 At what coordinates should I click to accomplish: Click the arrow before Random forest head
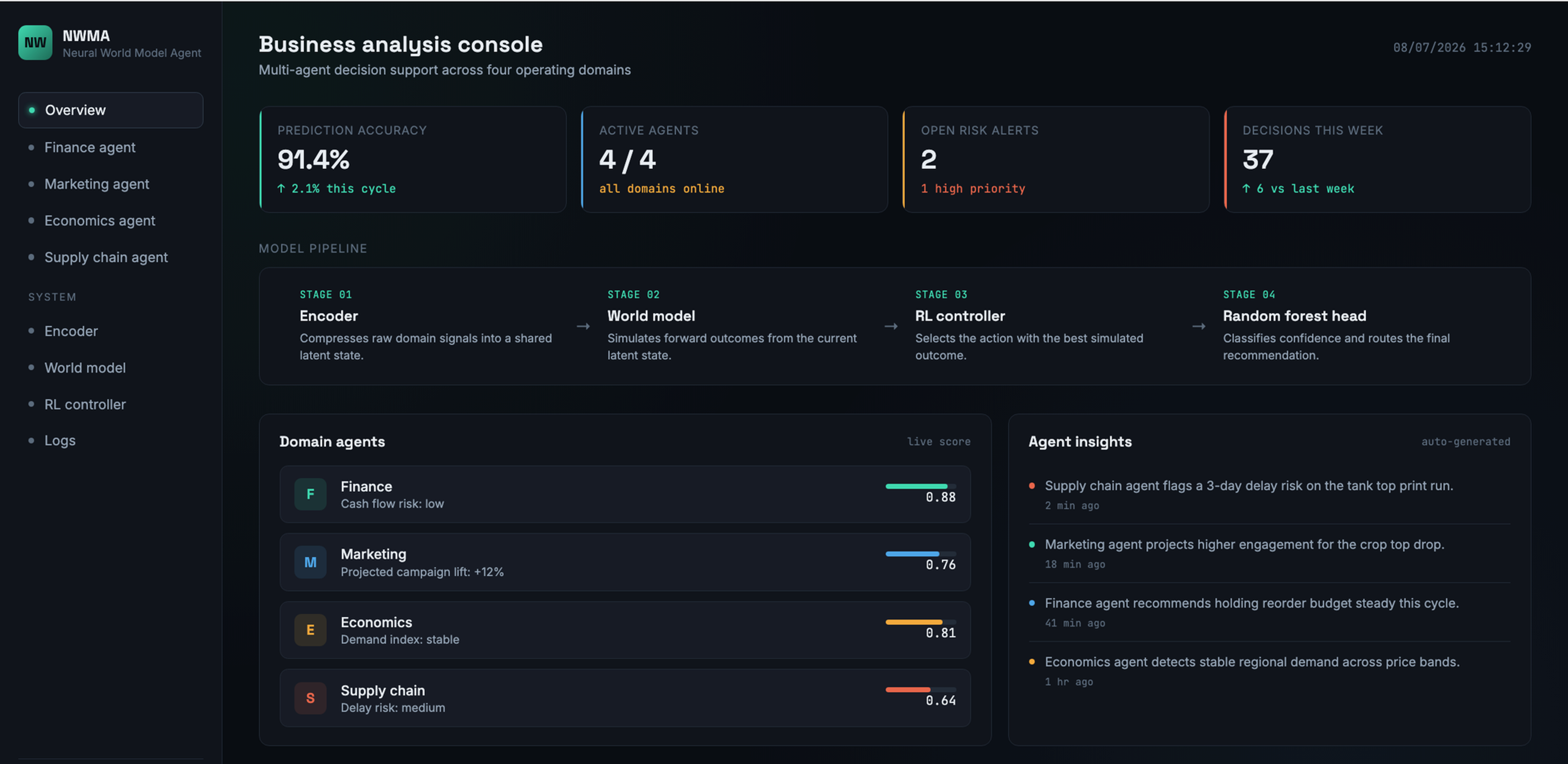point(1199,326)
